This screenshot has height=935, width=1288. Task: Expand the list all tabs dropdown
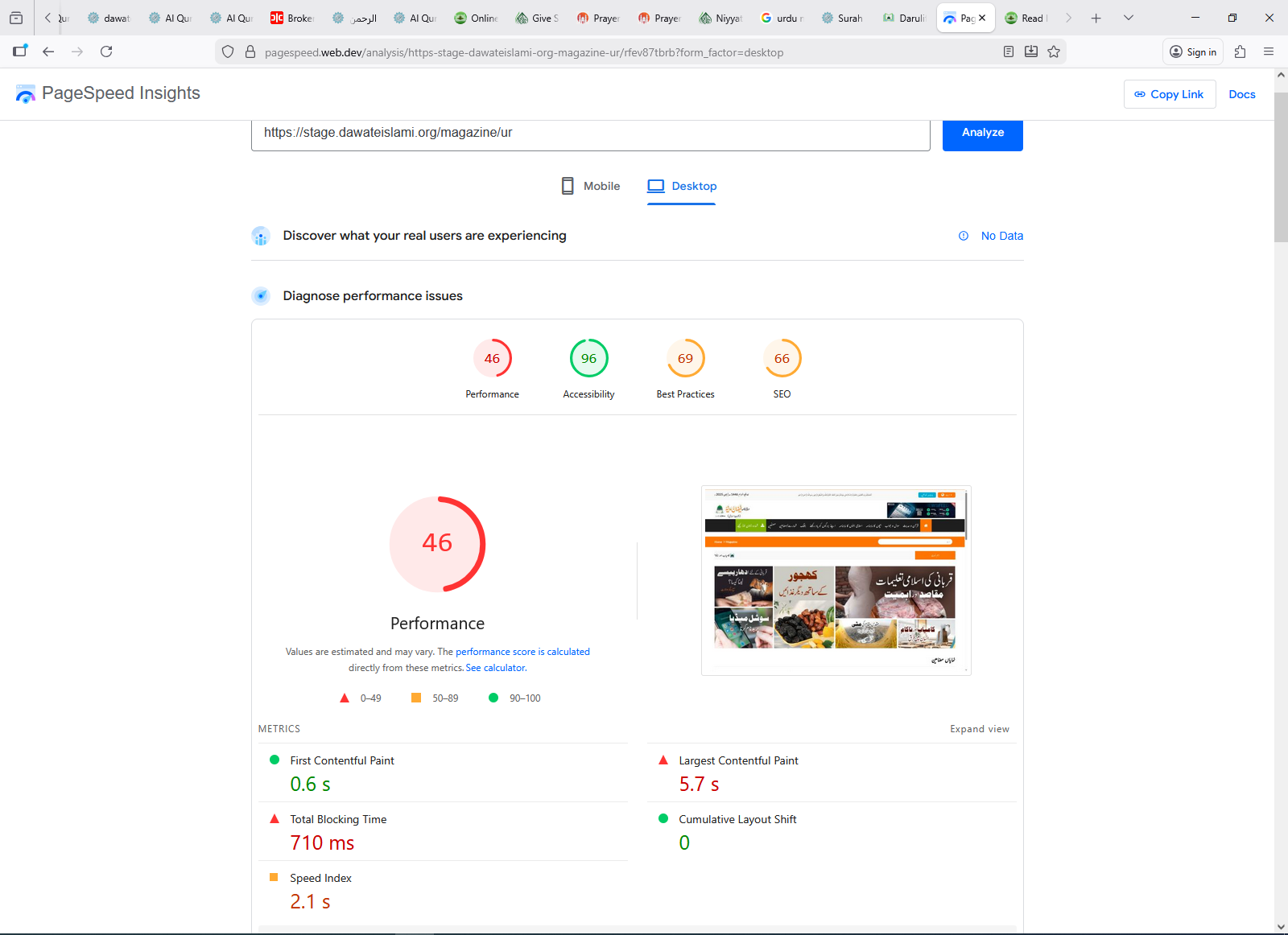click(1129, 18)
